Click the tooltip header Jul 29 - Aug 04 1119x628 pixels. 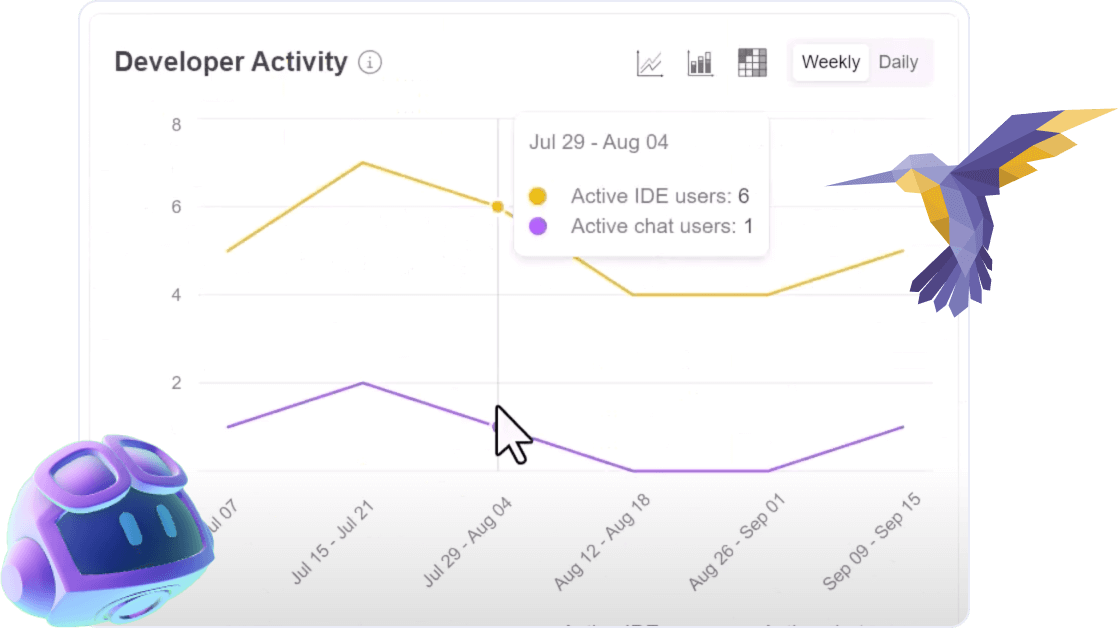click(597, 142)
